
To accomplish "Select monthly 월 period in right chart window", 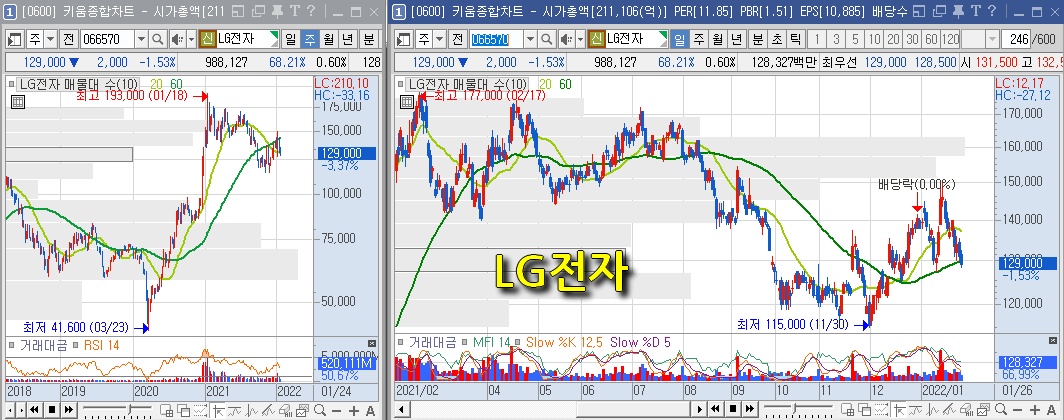I will click(x=719, y=39).
